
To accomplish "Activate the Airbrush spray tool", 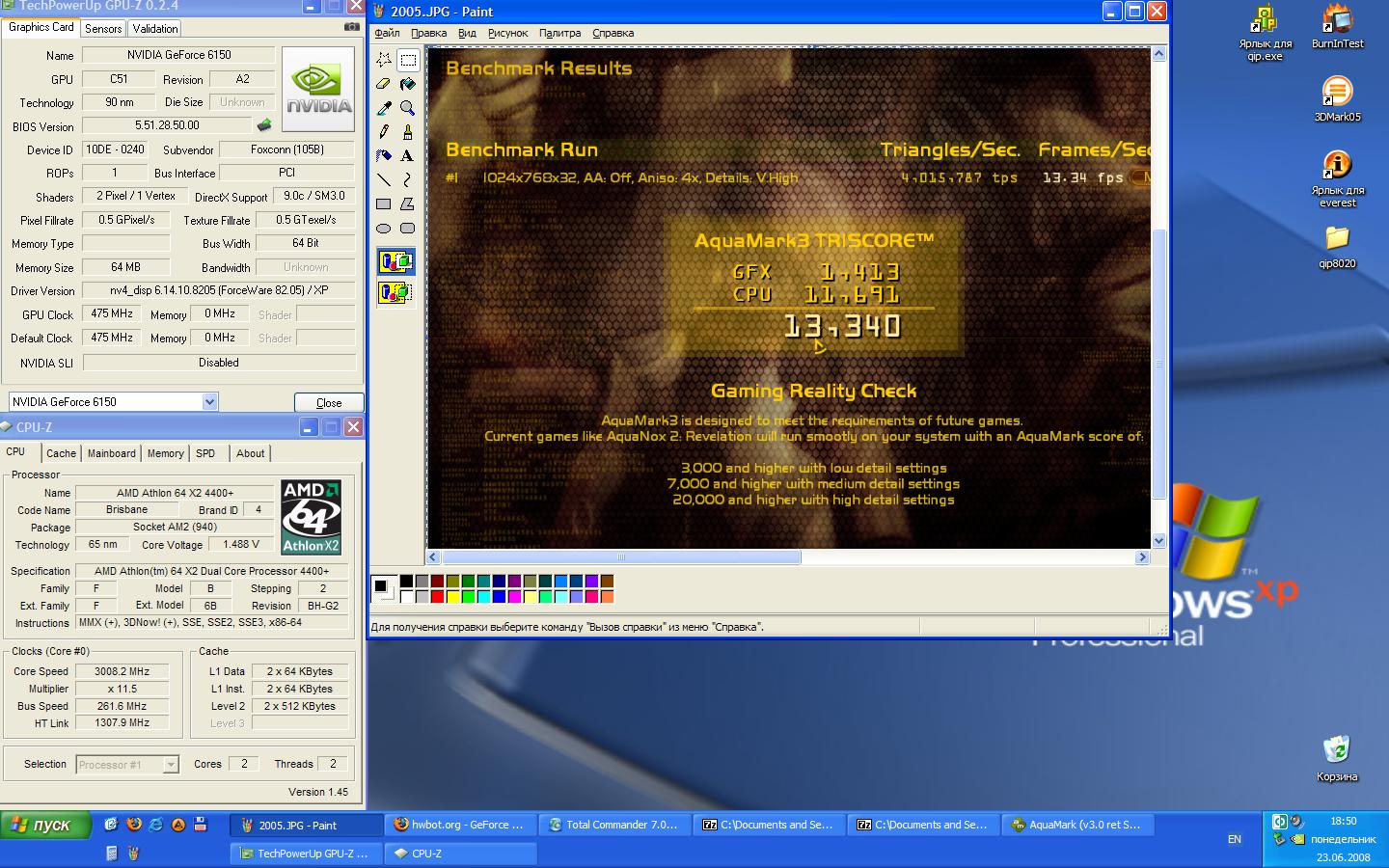I will [x=384, y=155].
